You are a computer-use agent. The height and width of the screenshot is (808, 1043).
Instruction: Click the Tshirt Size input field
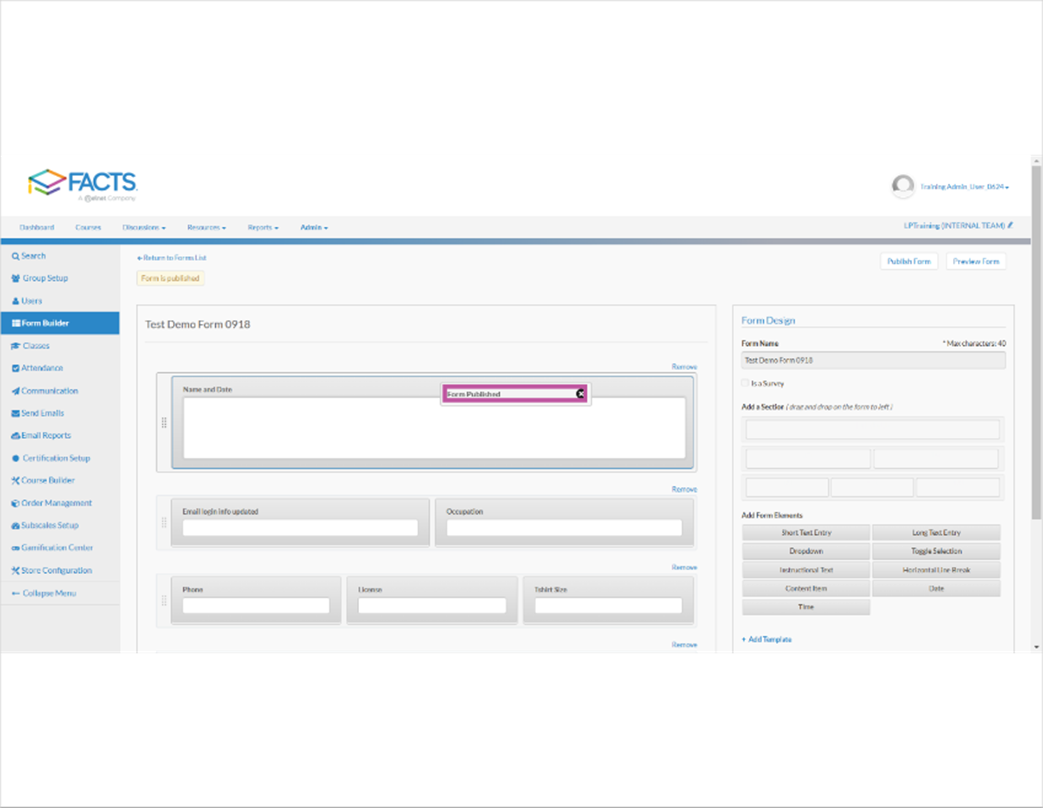pyautogui.click(x=608, y=606)
